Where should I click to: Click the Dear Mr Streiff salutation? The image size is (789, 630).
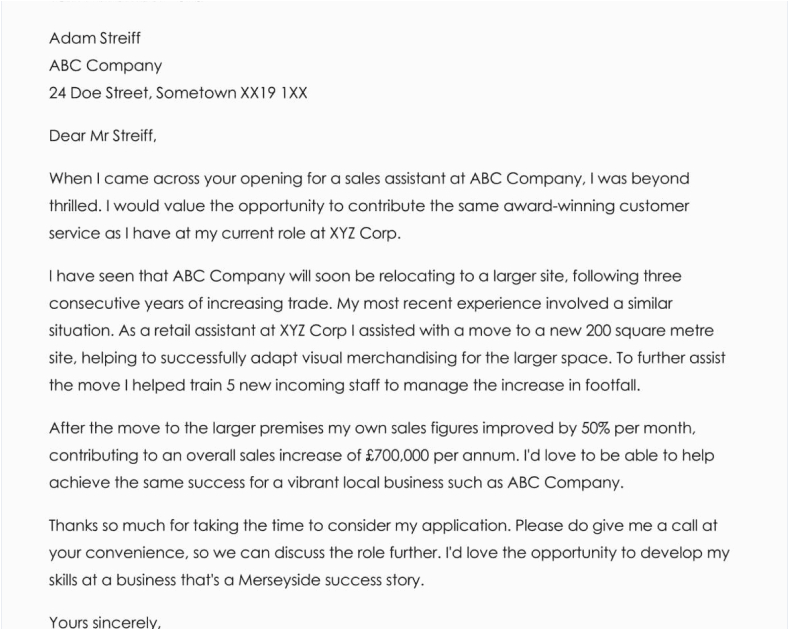[x=103, y=135]
